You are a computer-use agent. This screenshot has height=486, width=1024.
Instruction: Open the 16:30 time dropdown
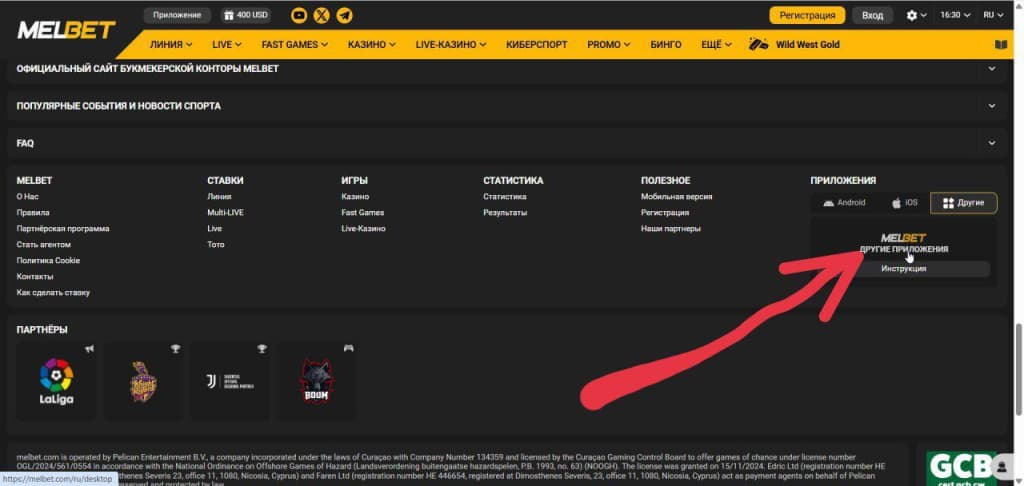tap(955, 15)
